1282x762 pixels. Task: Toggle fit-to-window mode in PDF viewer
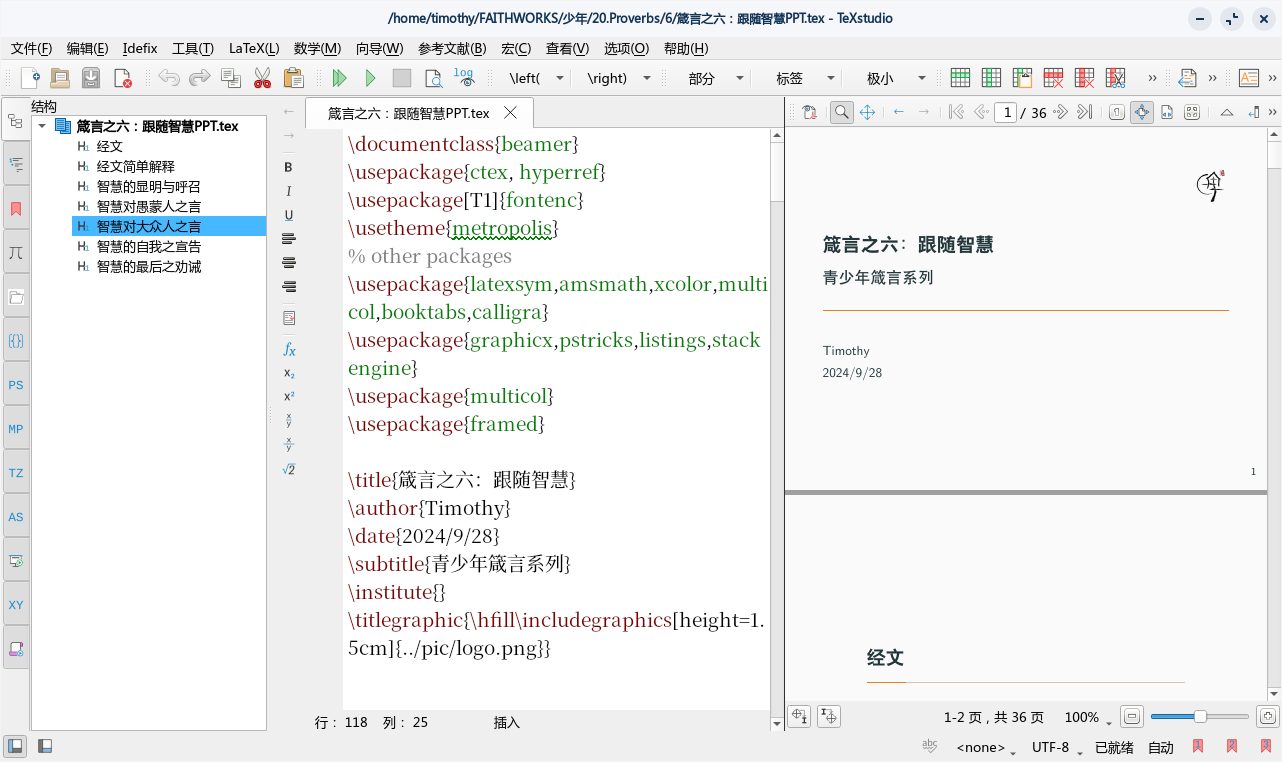[1142, 113]
